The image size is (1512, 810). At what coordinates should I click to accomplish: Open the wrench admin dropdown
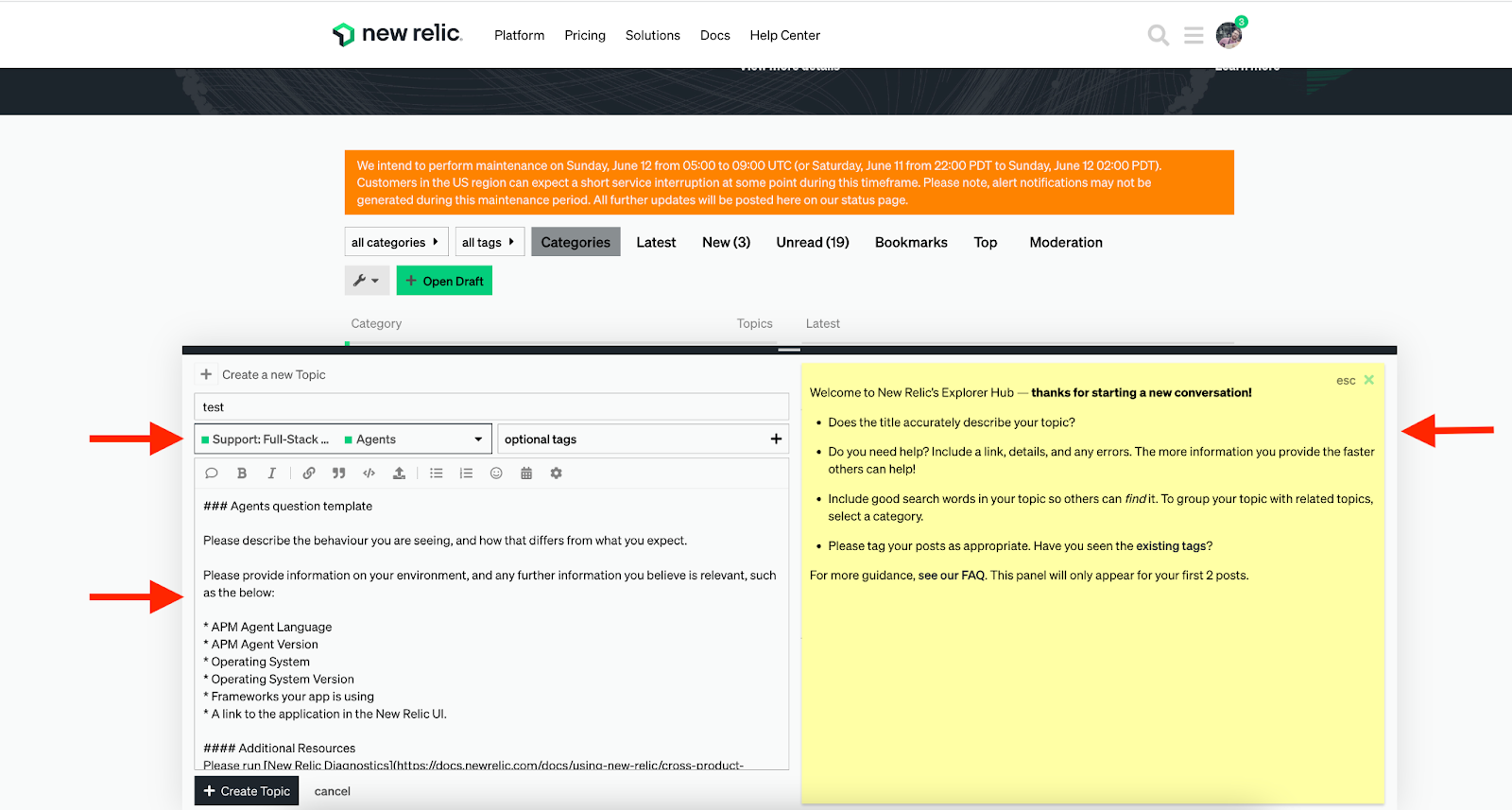[367, 281]
